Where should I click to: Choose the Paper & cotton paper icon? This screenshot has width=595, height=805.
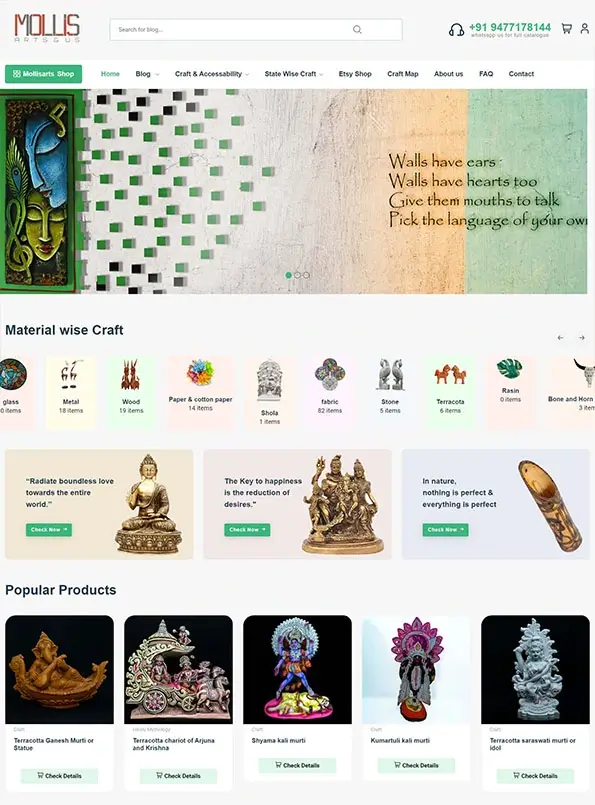[x=200, y=372]
